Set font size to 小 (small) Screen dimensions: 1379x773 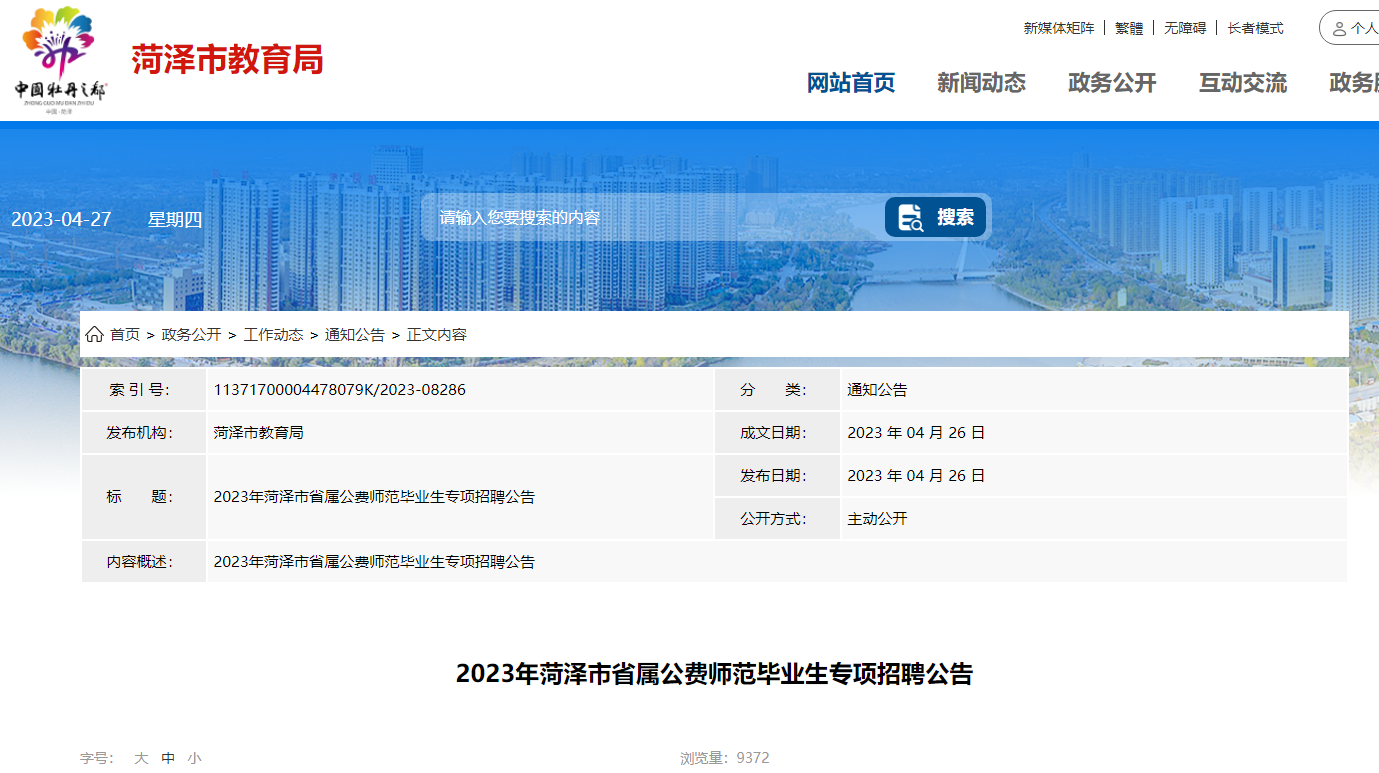194,758
